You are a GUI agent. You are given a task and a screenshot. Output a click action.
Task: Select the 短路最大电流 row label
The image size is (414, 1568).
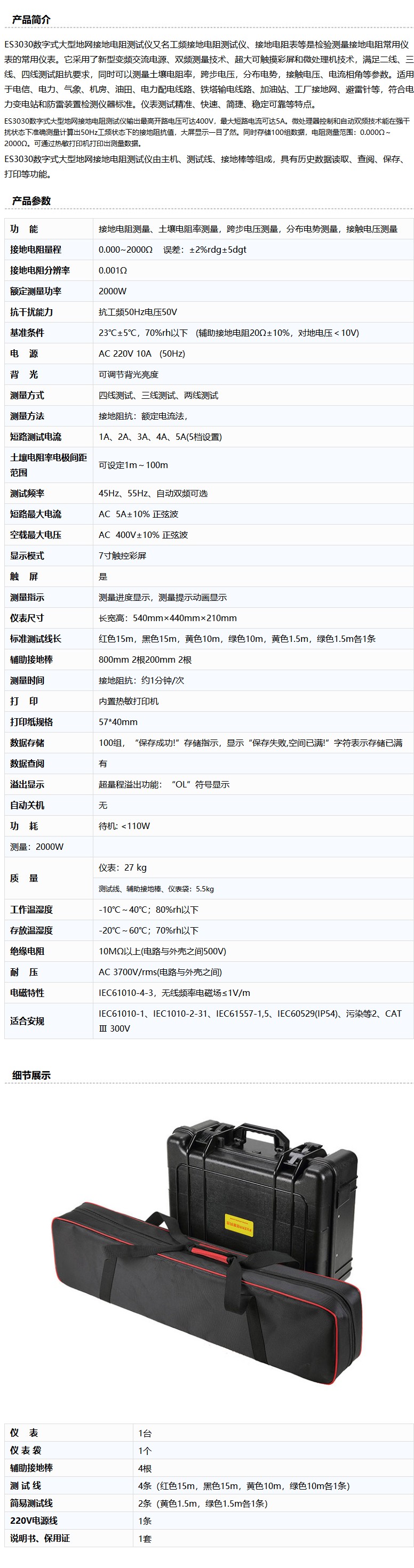[35, 514]
